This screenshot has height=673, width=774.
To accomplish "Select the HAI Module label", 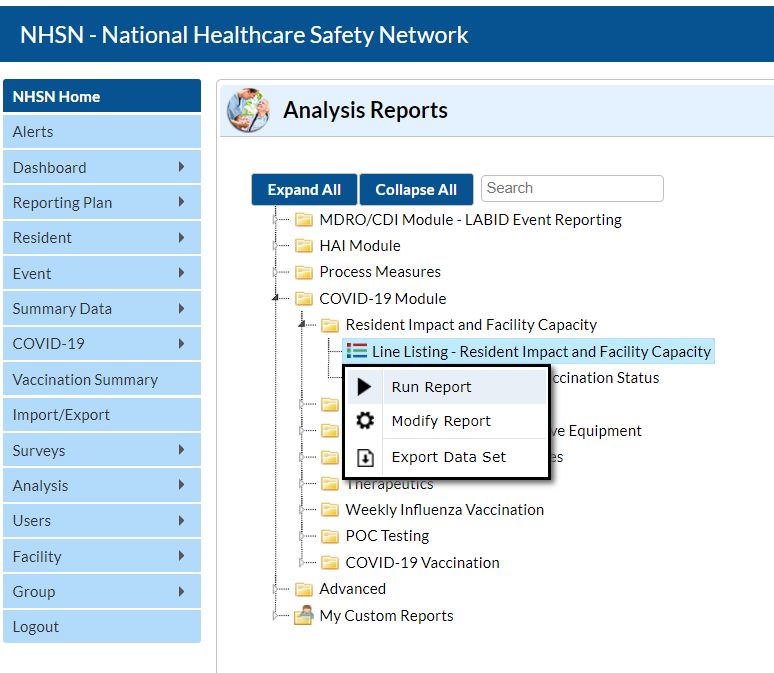I will [360, 245].
